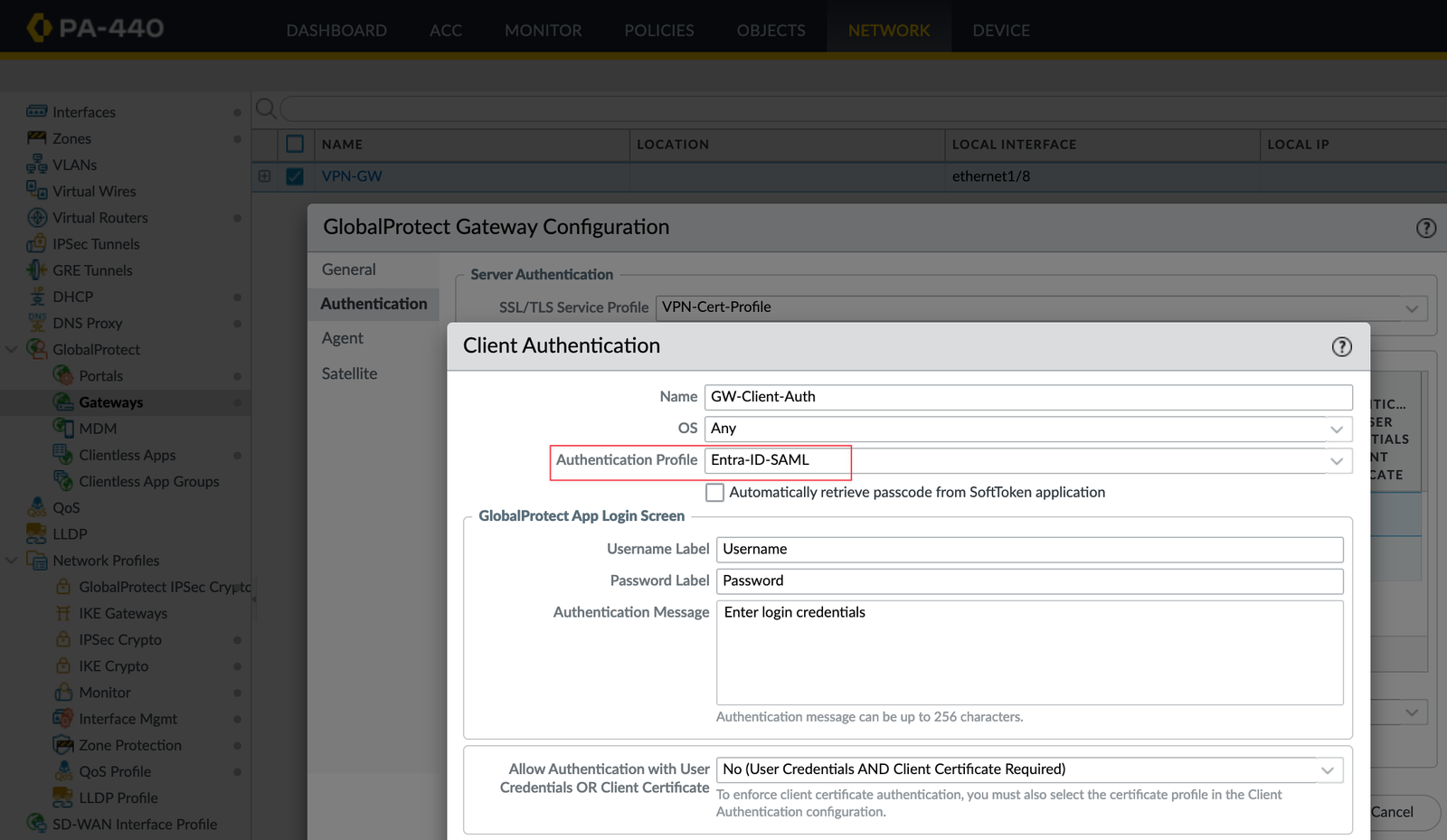
Task: Uncheck the VPN-GW row checkbox
Action: [x=294, y=176]
